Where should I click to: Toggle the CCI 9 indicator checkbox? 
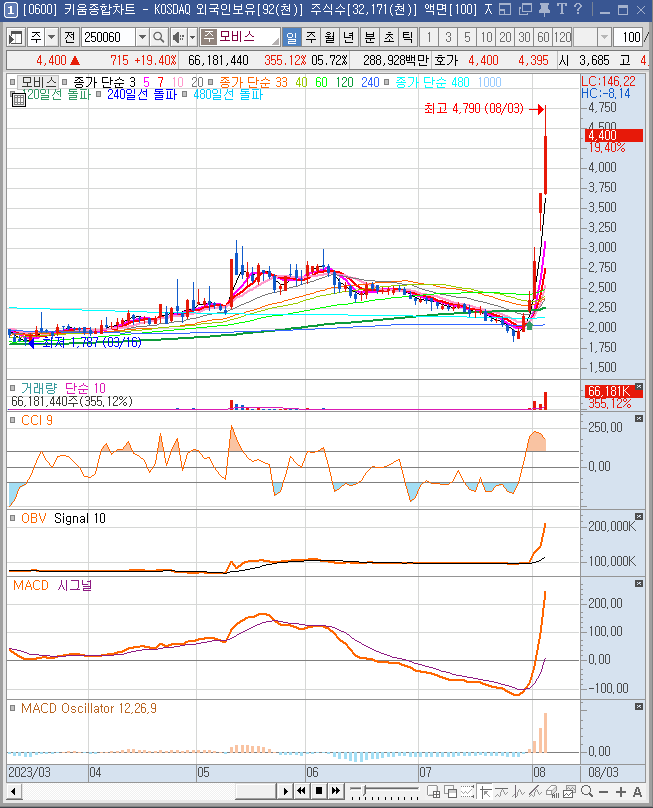click(12, 420)
